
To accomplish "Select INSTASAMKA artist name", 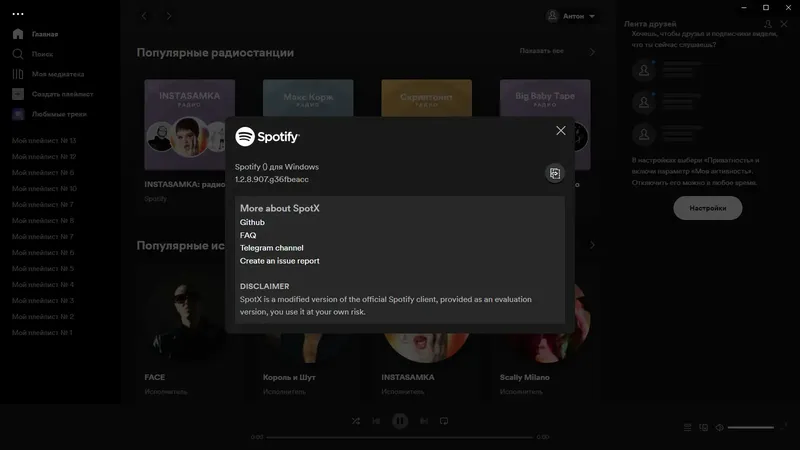I will (408, 377).
